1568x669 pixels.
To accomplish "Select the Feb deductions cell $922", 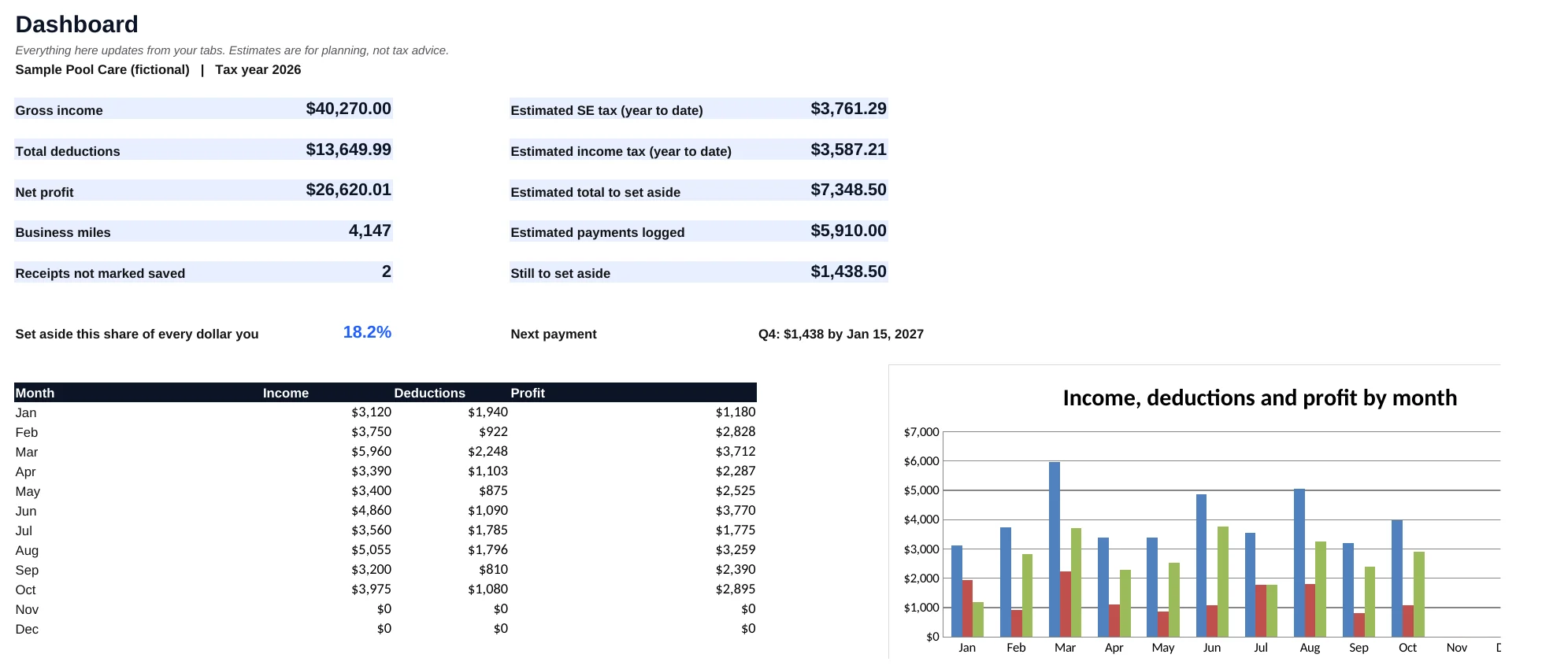I will 493,431.
